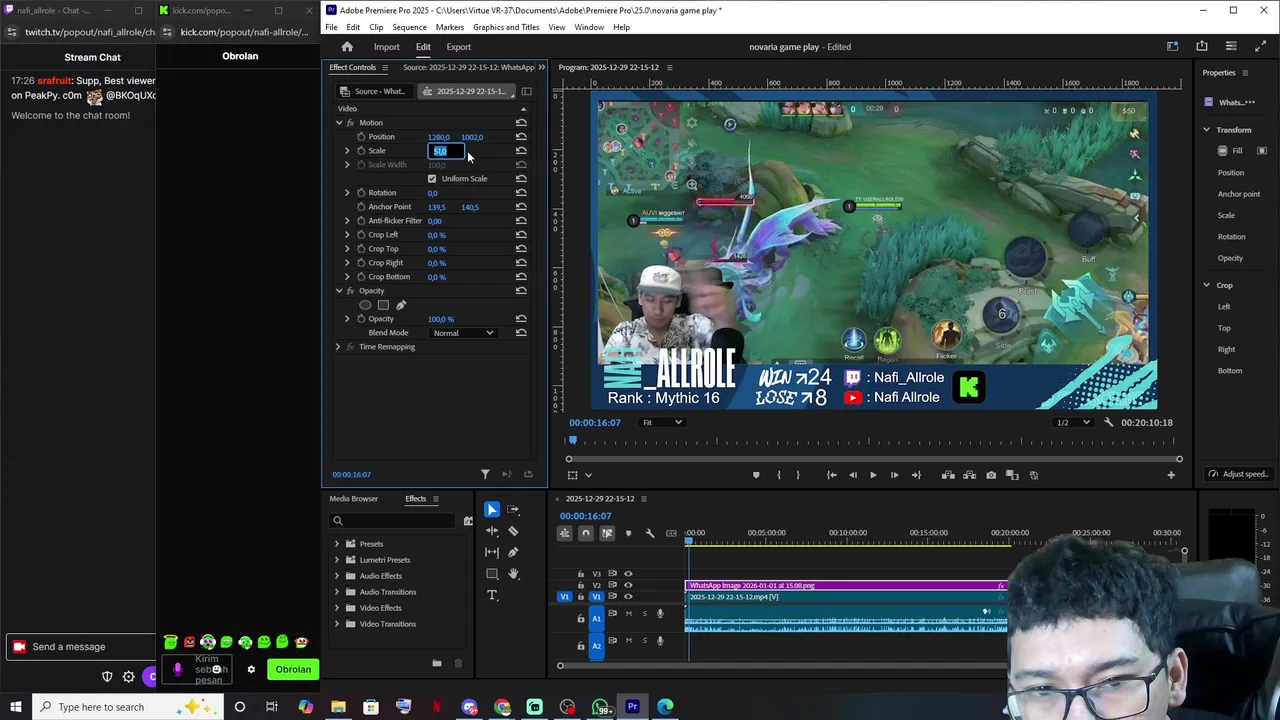1280x720 pixels.
Task: Solo audio track A2
Action: tap(644, 641)
